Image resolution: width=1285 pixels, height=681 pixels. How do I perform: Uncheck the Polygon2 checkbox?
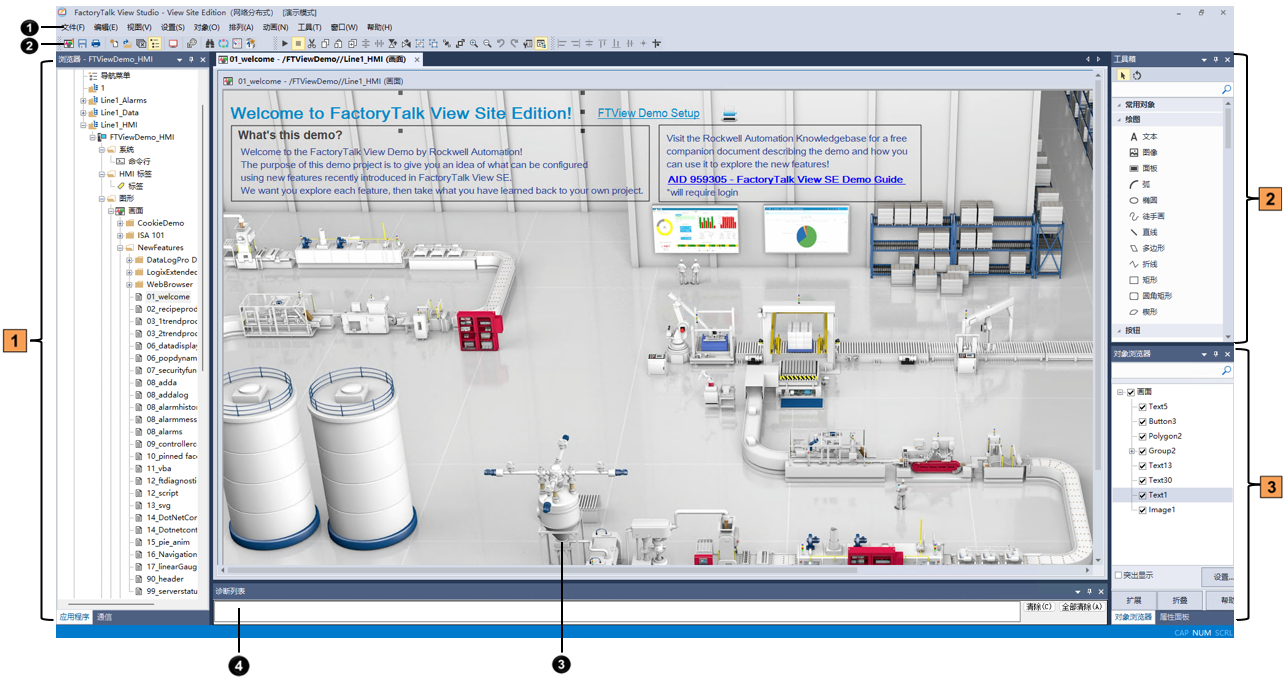[1142, 436]
